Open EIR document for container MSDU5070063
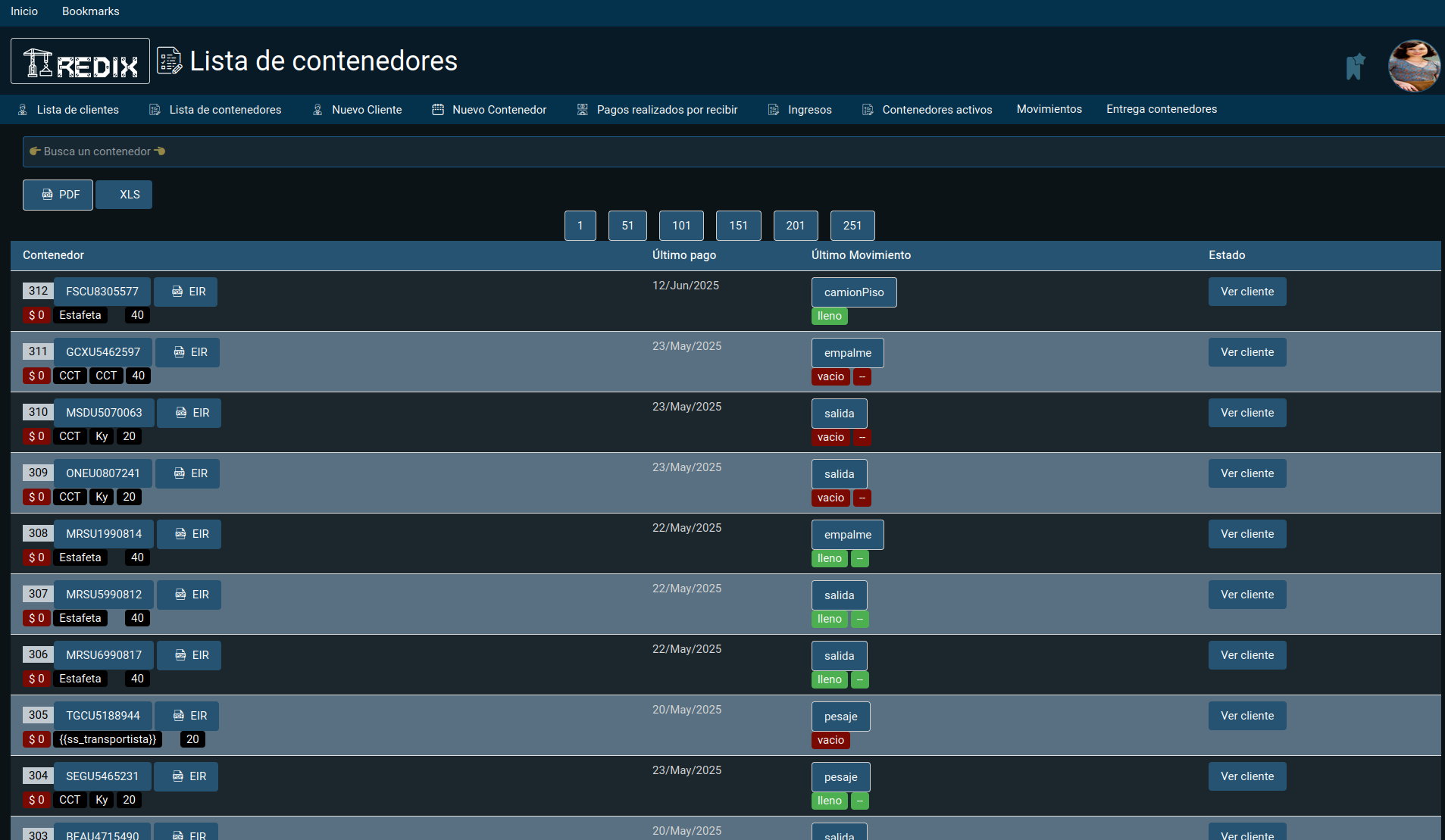 (189, 413)
